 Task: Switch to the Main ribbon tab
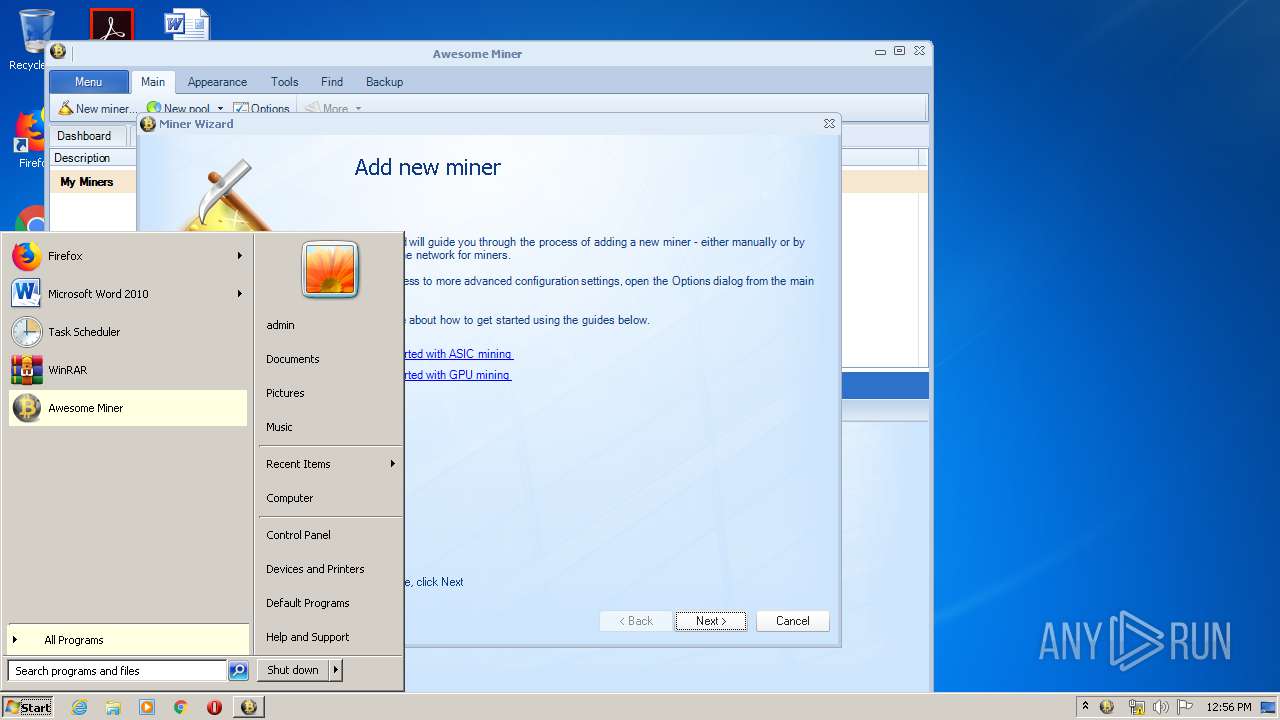click(x=153, y=82)
